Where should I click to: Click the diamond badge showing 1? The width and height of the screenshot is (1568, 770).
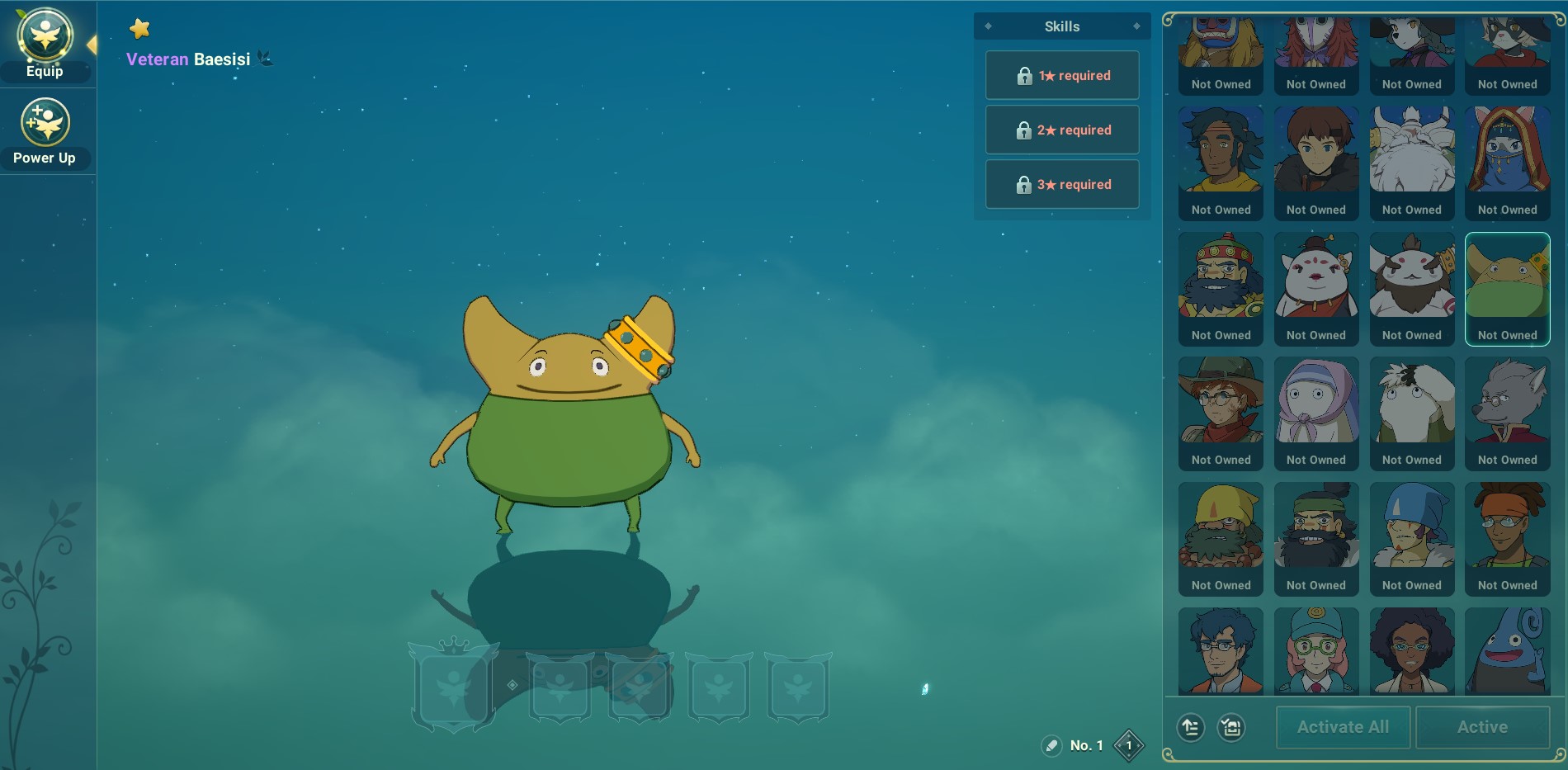[1129, 746]
